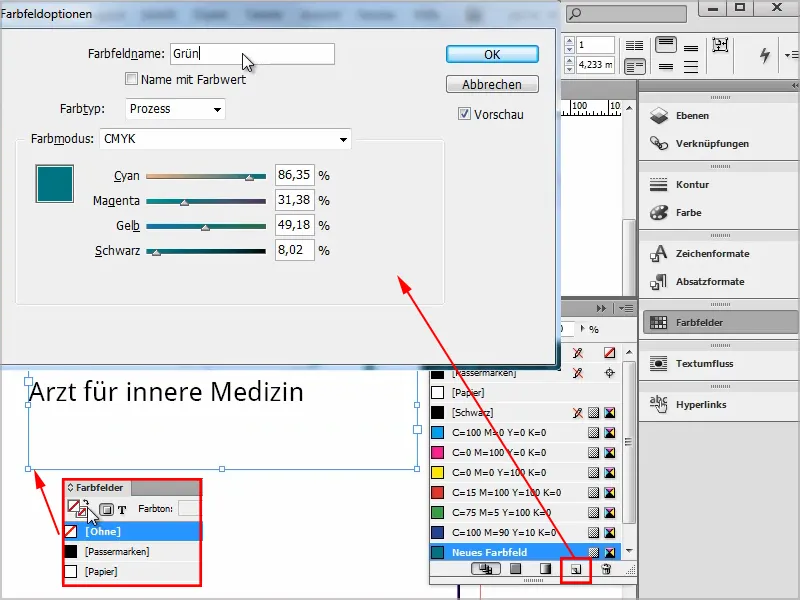Click the Gelb value field 49,18
Image resolution: width=800 pixels, height=600 pixels.
coord(294,225)
